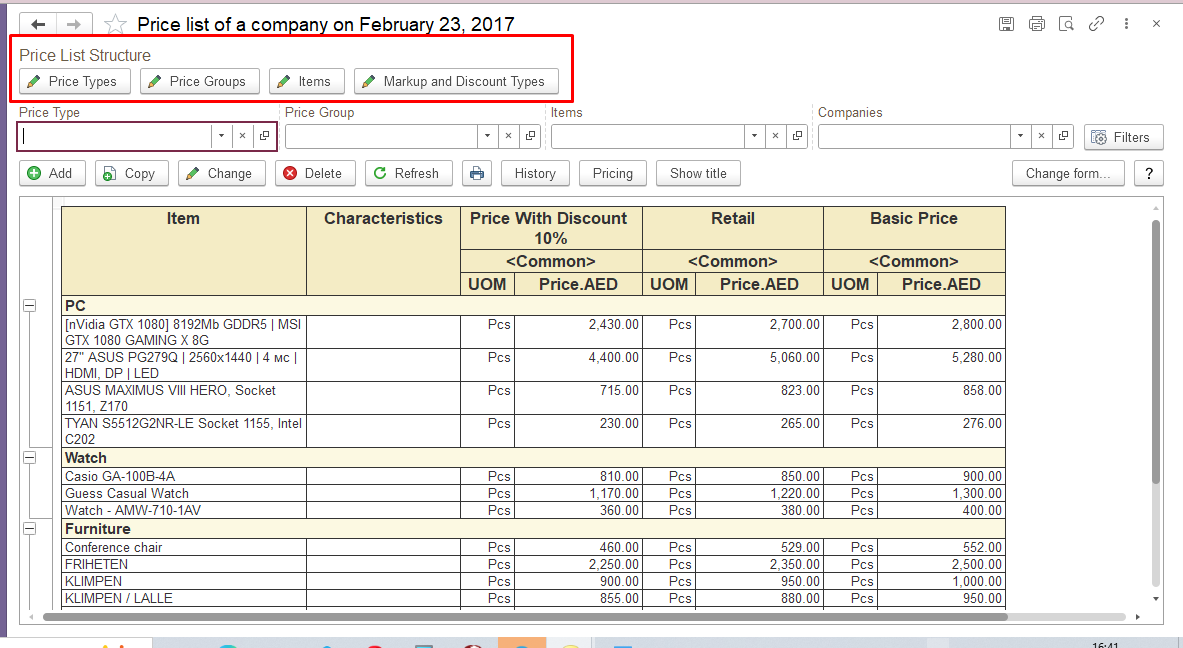Open Change form settings
This screenshot has width=1183, height=648.
[1068, 174]
